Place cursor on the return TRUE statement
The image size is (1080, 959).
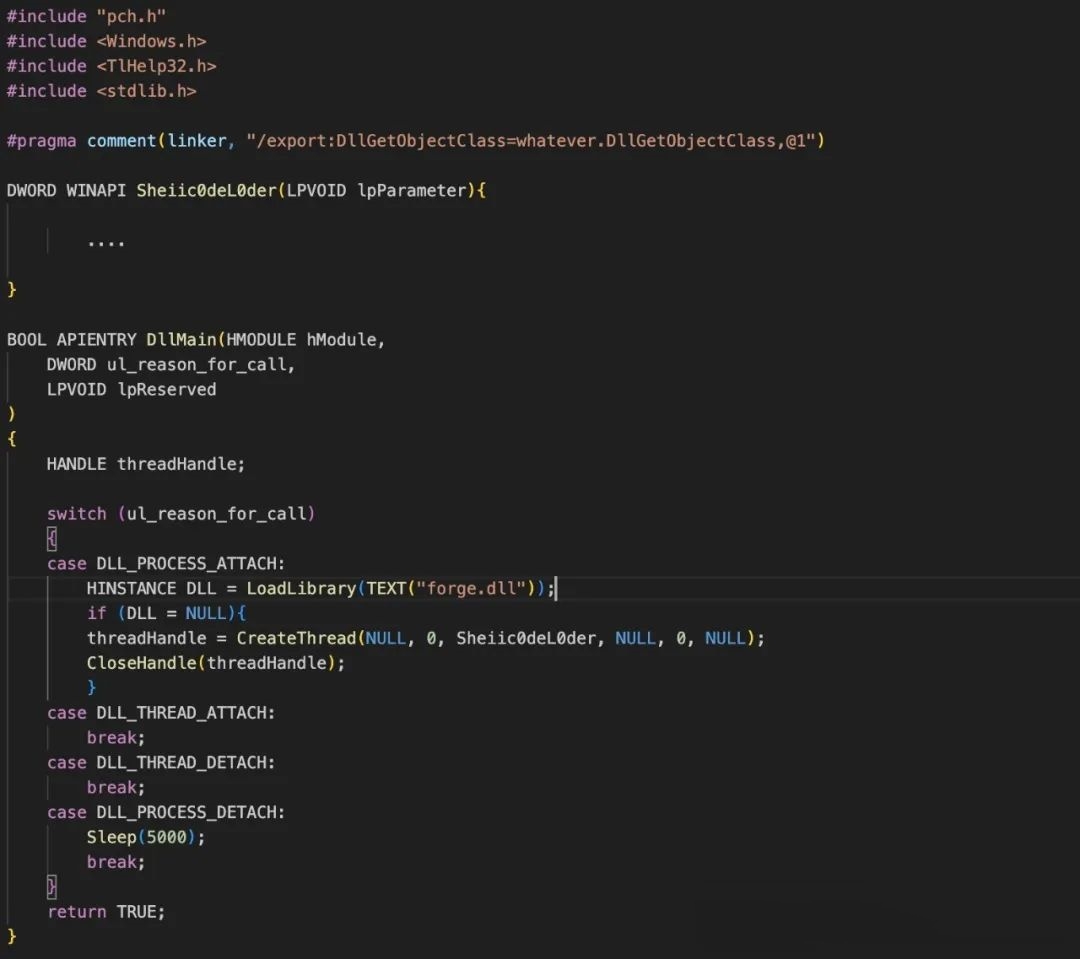click(106, 911)
